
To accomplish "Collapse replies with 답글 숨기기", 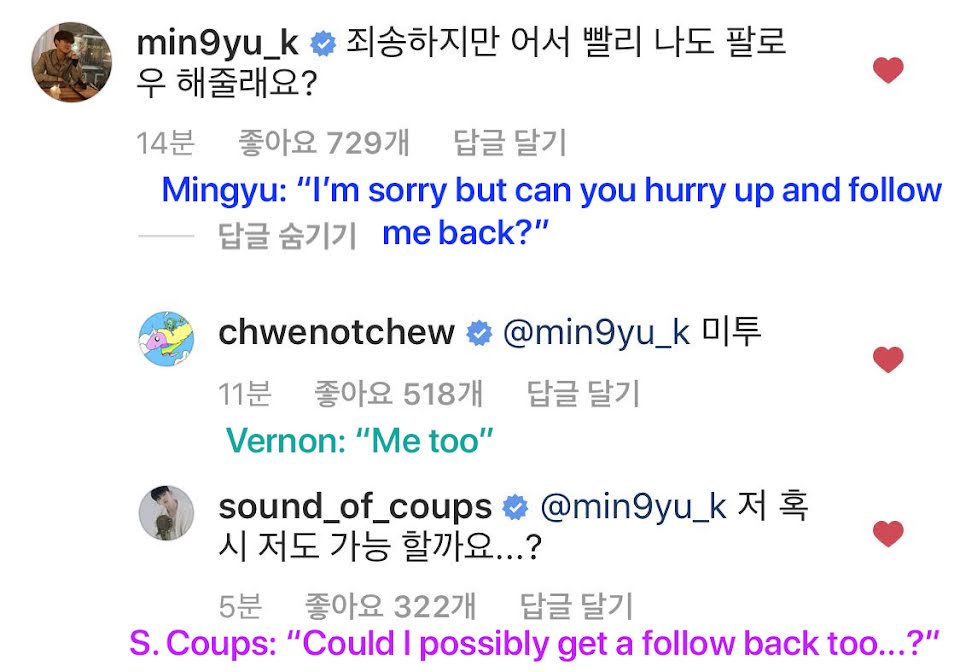I will pyautogui.click(x=287, y=236).
